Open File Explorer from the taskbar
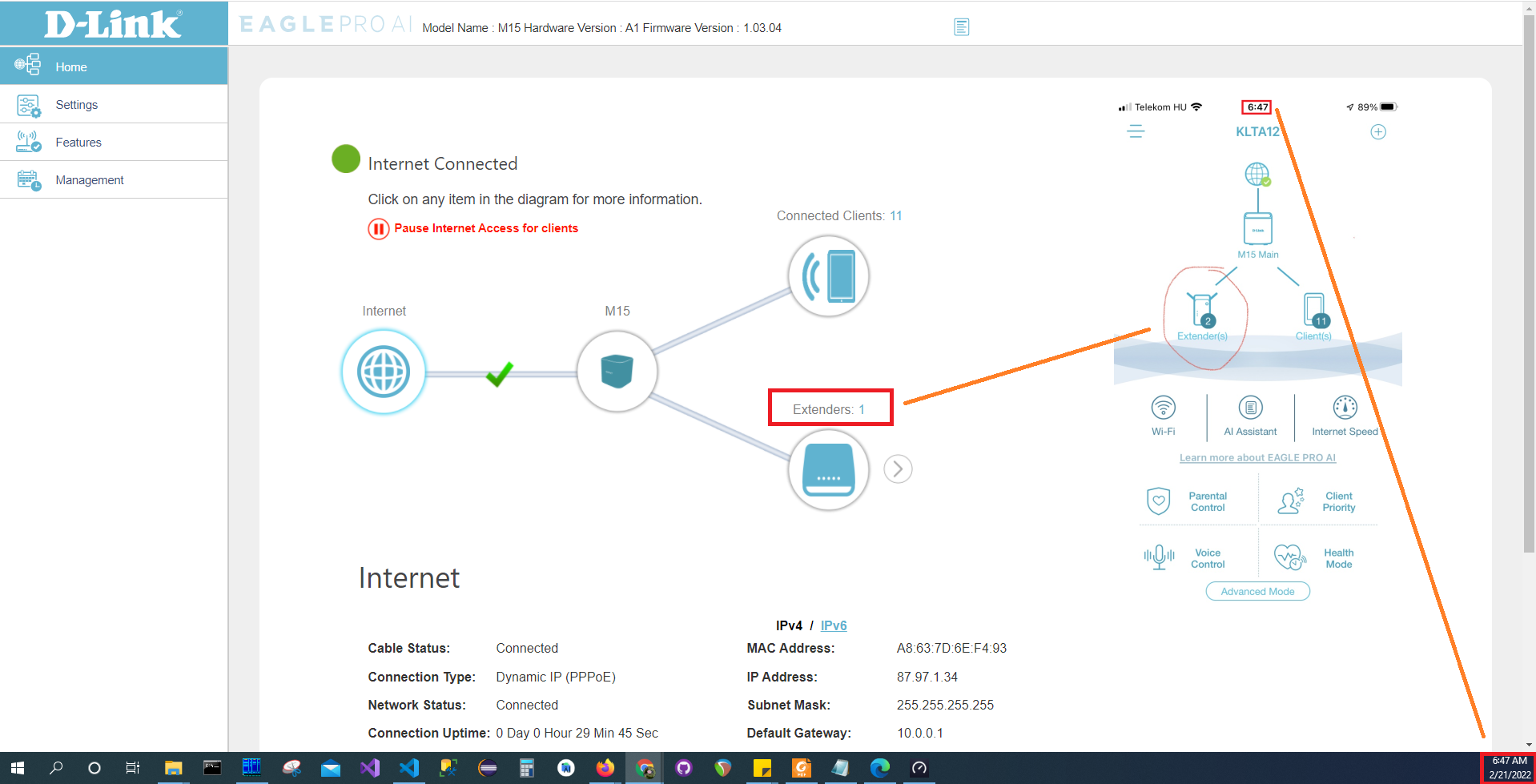 [173, 768]
